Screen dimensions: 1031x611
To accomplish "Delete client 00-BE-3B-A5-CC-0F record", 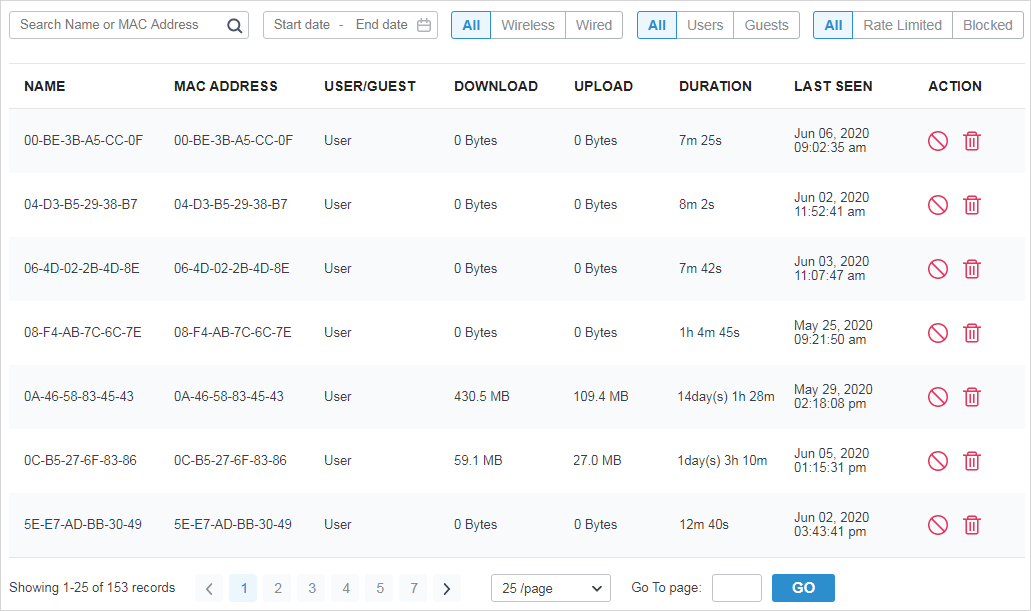I will click(x=972, y=141).
